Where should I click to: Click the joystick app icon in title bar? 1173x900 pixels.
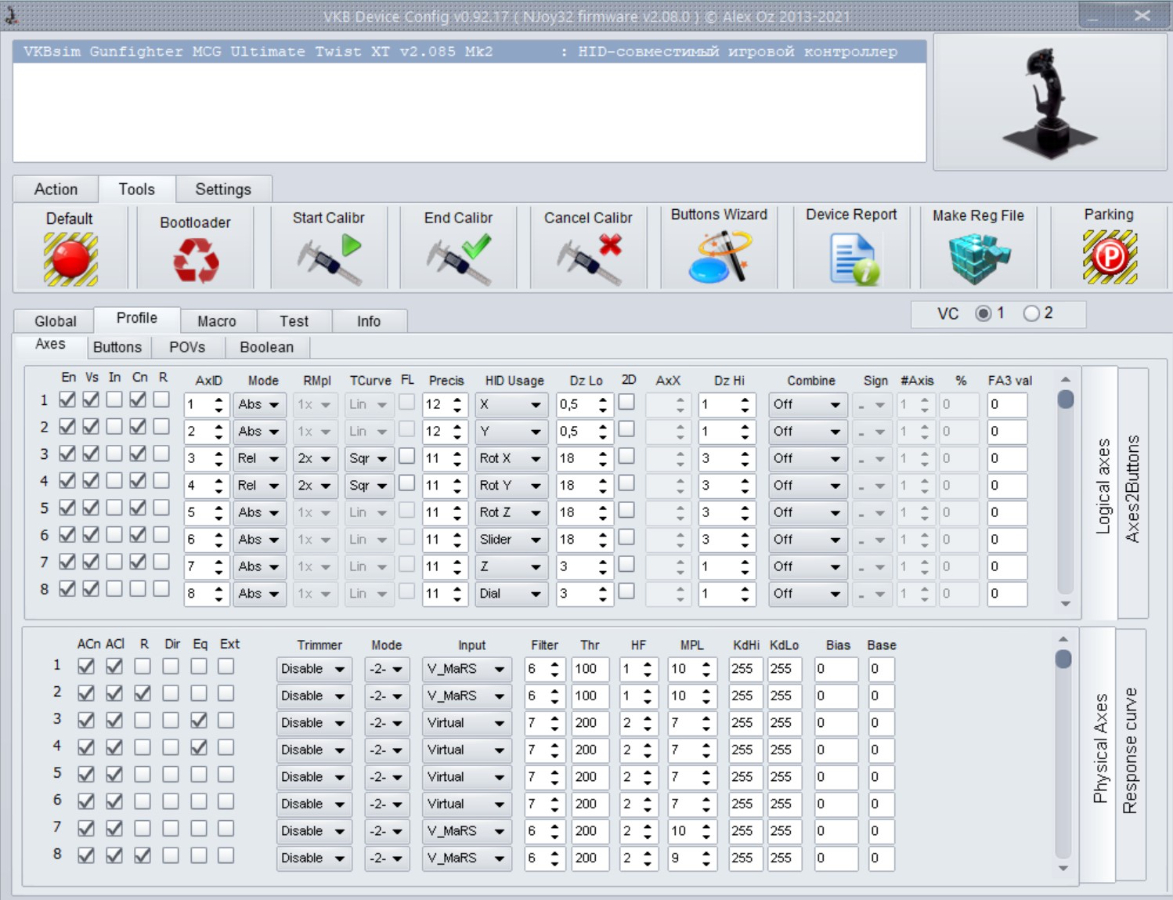tap(11, 14)
